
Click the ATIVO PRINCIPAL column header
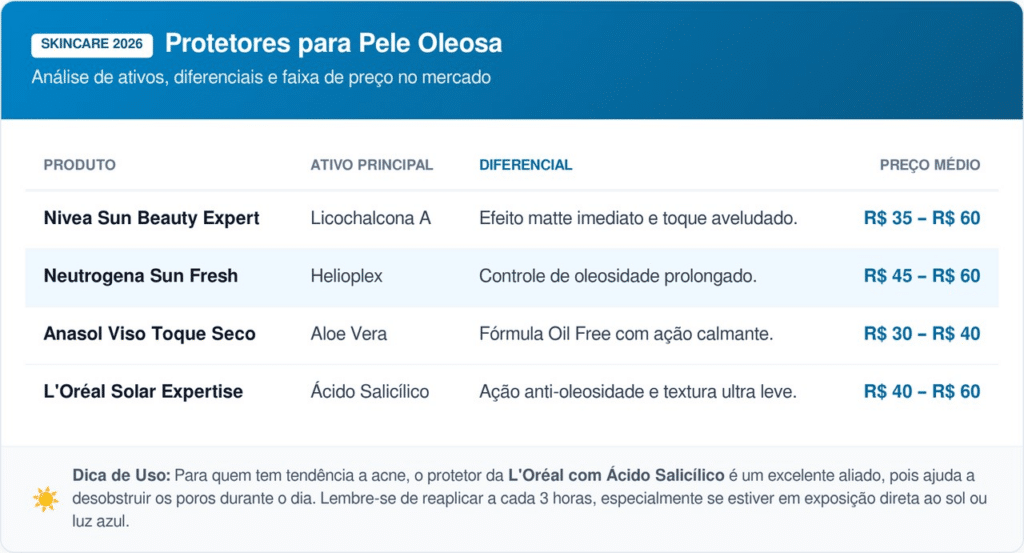pos(372,165)
